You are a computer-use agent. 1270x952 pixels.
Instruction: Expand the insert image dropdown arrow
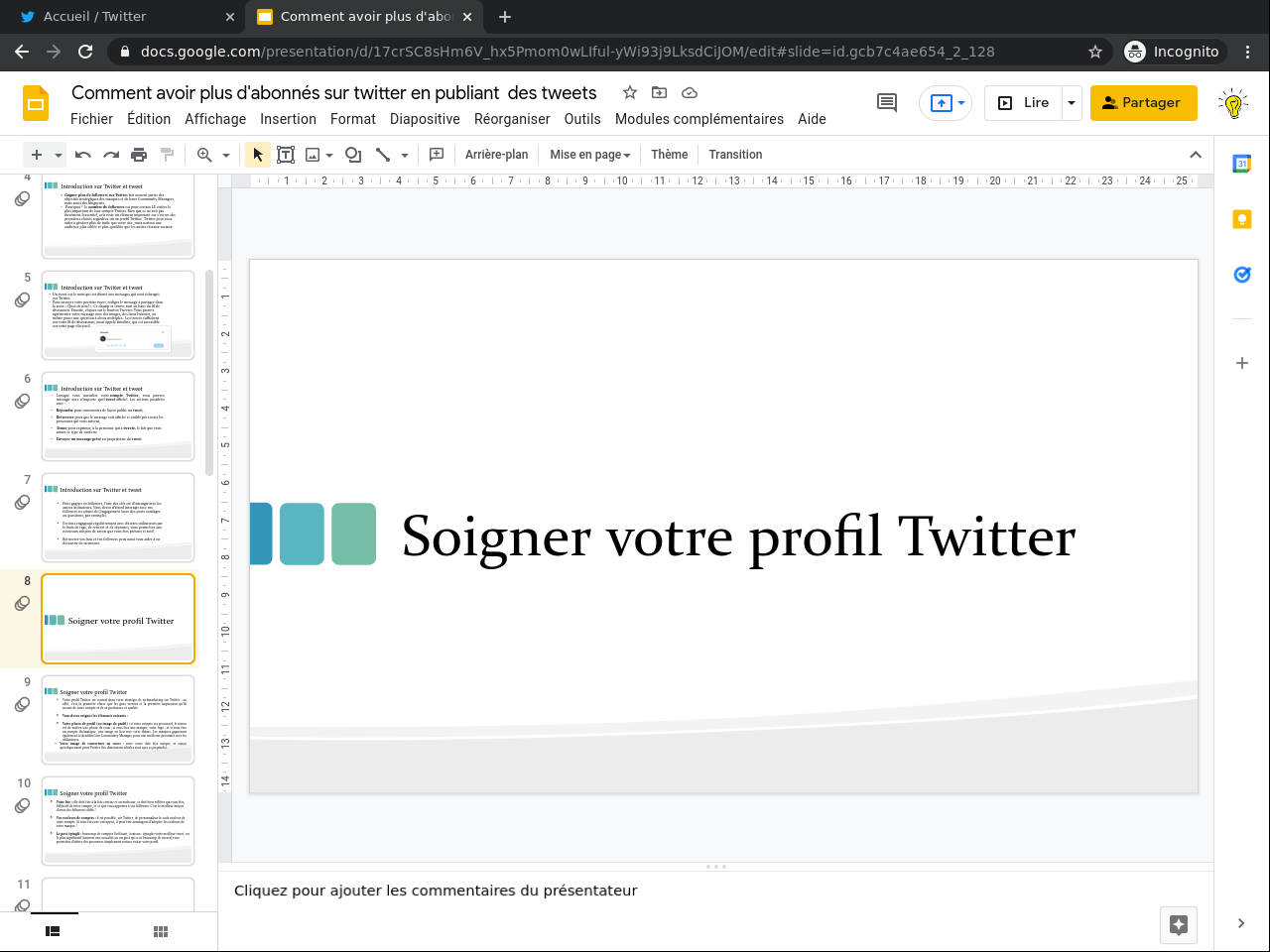(329, 155)
